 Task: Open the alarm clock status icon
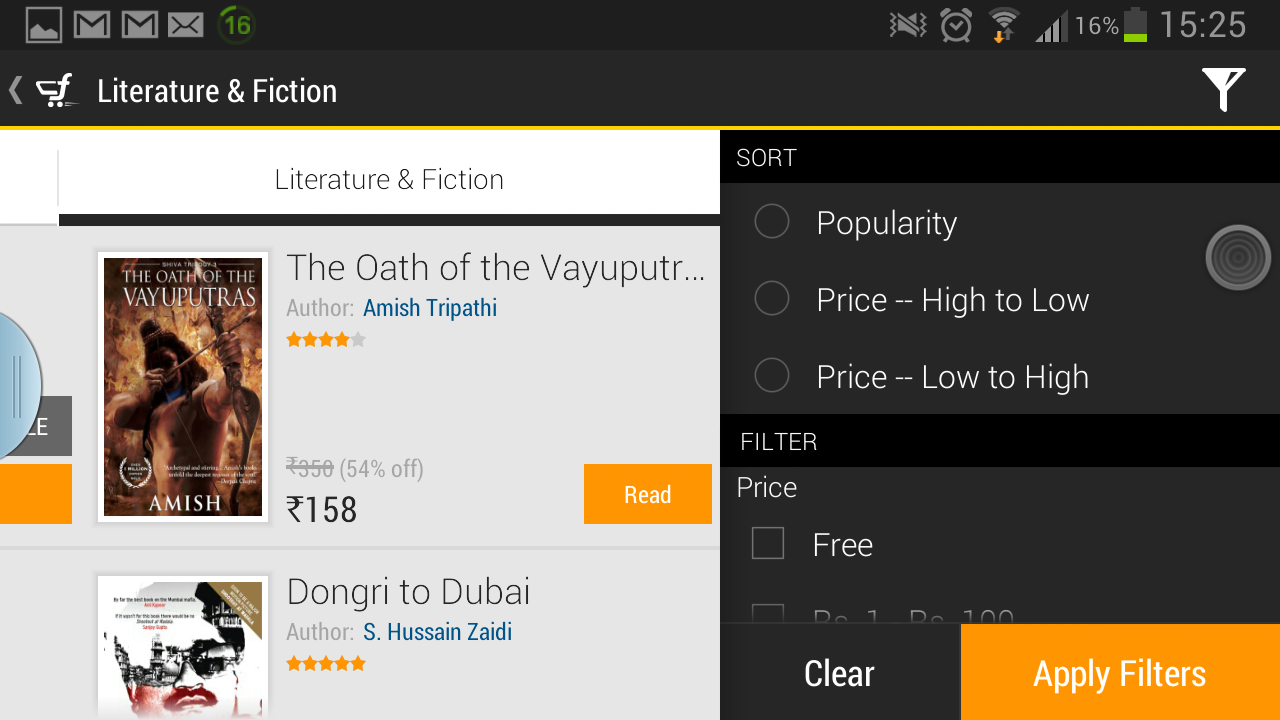click(x=955, y=24)
